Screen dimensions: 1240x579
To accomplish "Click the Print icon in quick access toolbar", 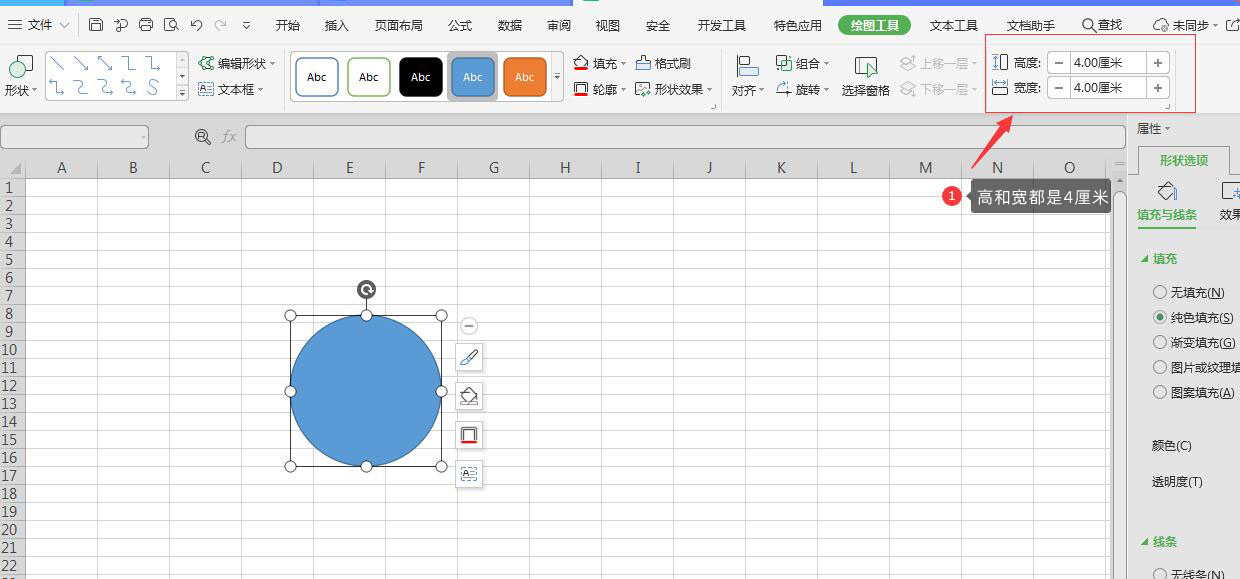I will pos(146,25).
